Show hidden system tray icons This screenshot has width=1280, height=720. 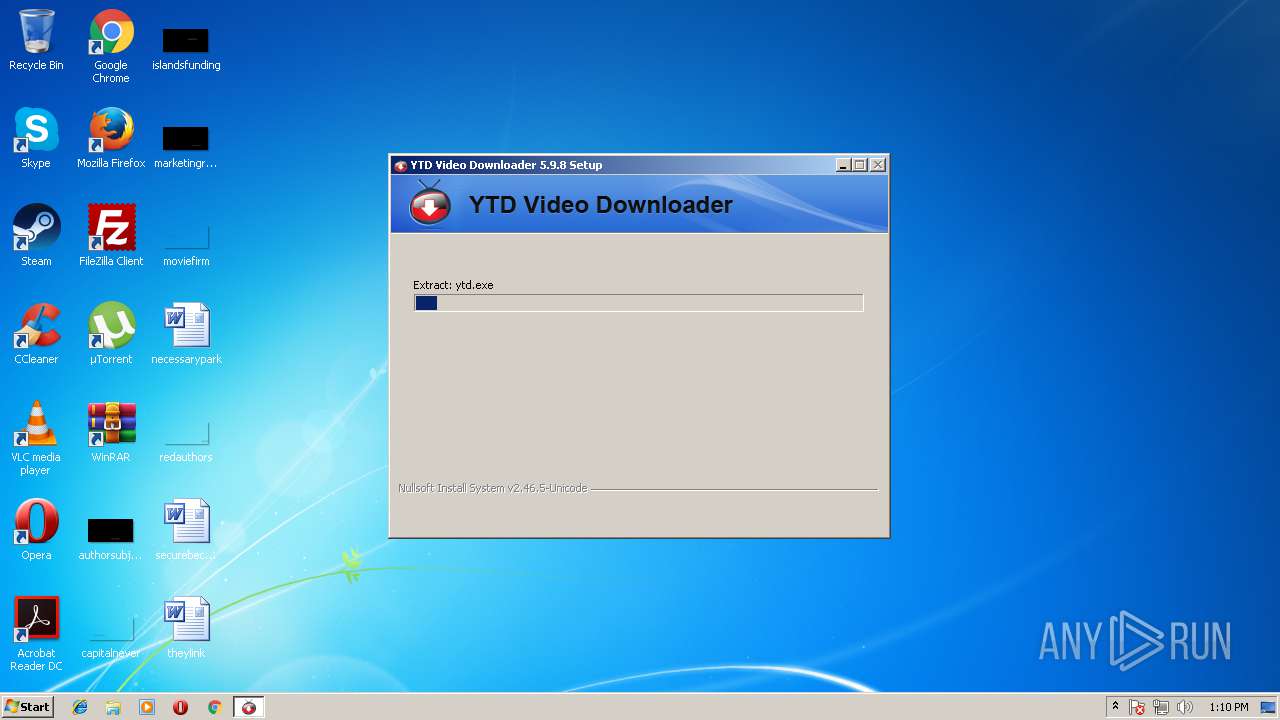[x=1115, y=707]
